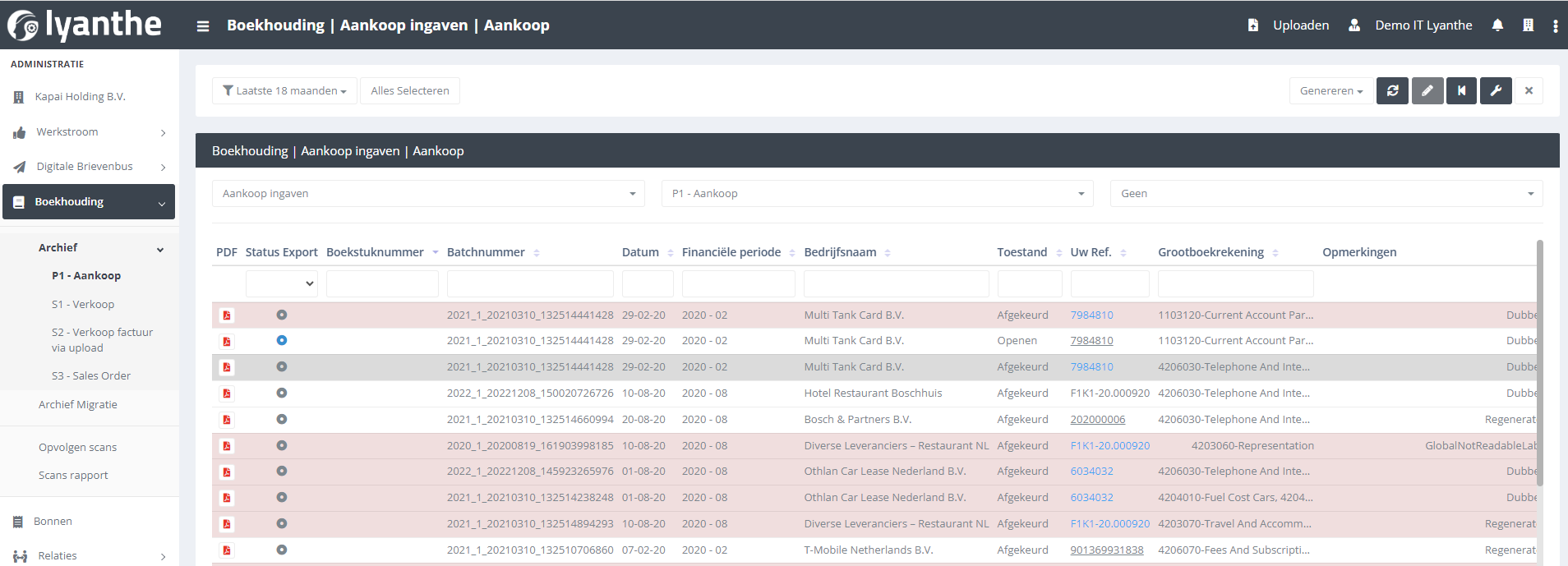1568x566 pixels.
Task: Click the three-dot options menu icon
Action: click(1555, 26)
